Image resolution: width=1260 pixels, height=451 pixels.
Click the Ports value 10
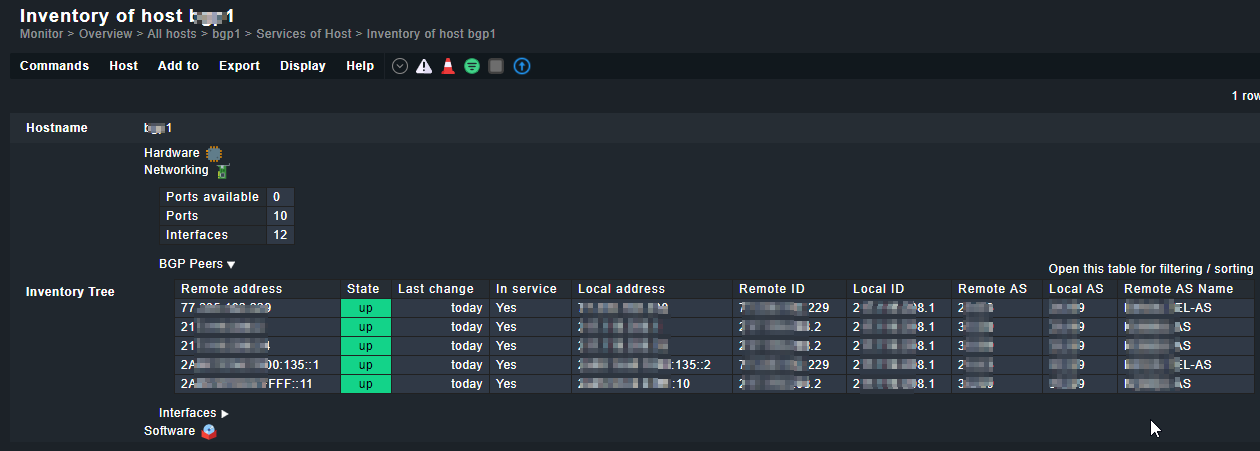coord(280,216)
